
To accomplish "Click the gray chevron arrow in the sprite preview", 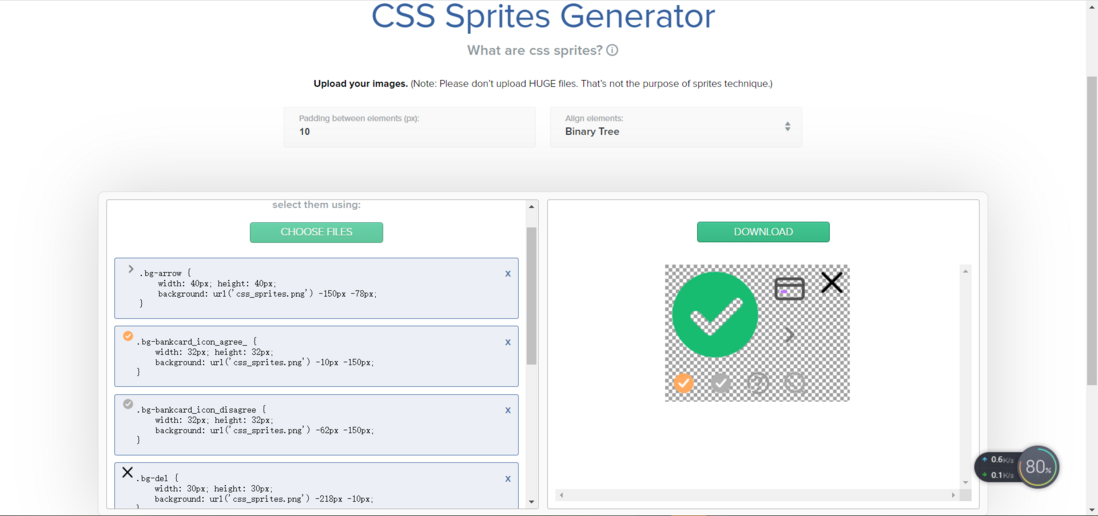I will 789,335.
